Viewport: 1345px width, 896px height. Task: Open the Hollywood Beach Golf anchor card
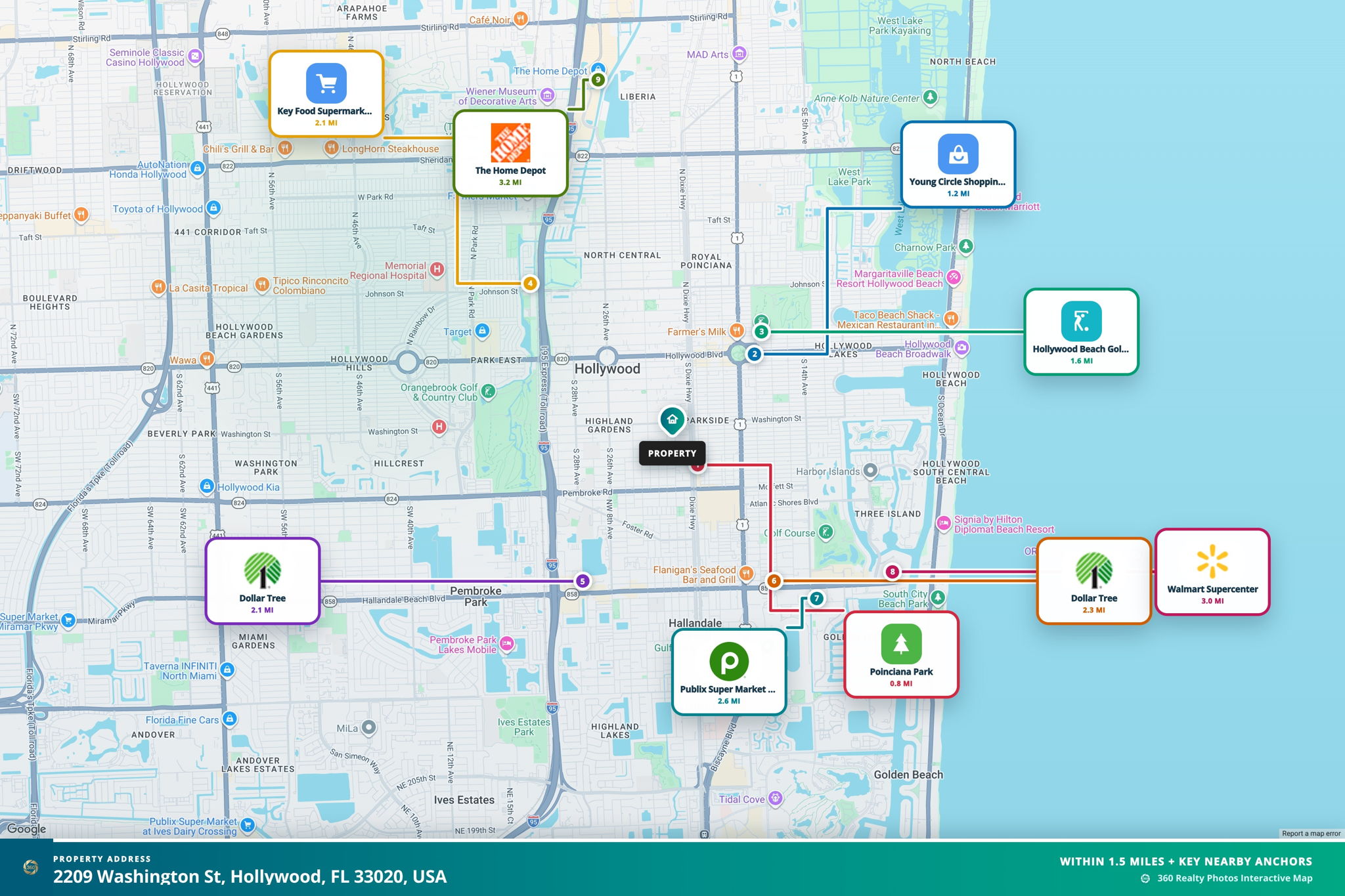pyautogui.click(x=1081, y=331)
